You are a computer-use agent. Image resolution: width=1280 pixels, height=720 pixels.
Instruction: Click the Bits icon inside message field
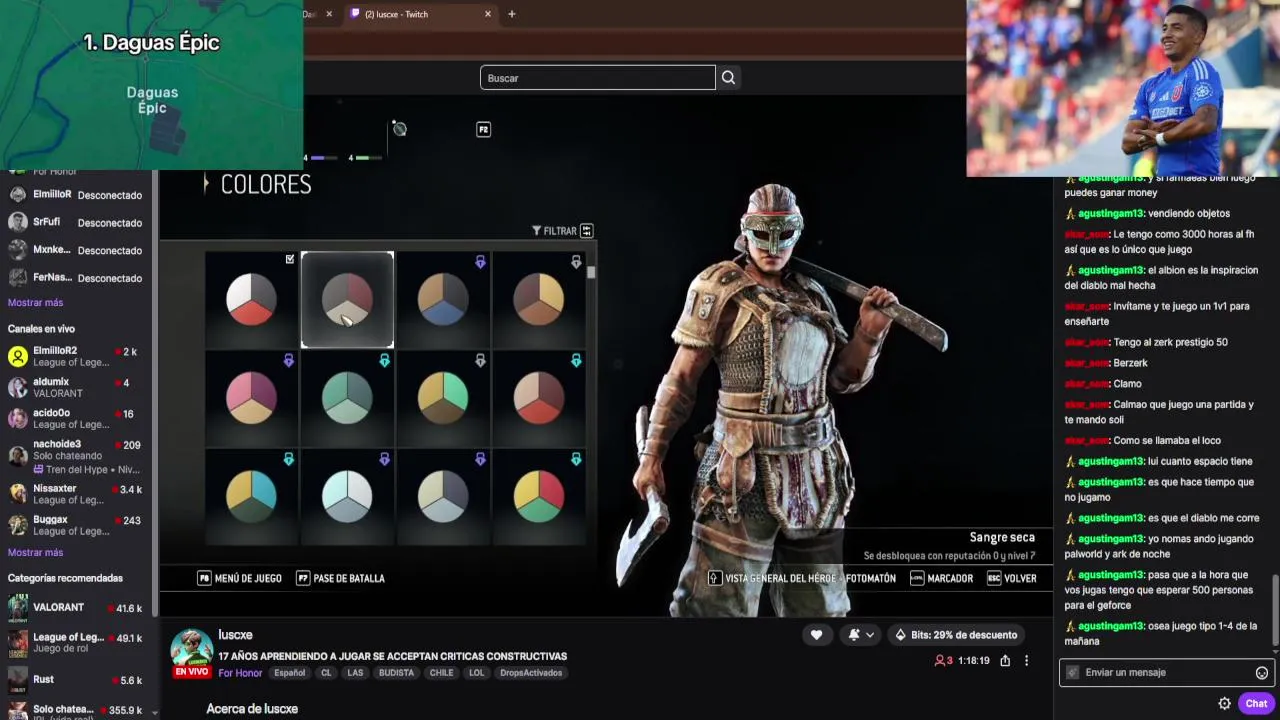(x=1072, y=673)
